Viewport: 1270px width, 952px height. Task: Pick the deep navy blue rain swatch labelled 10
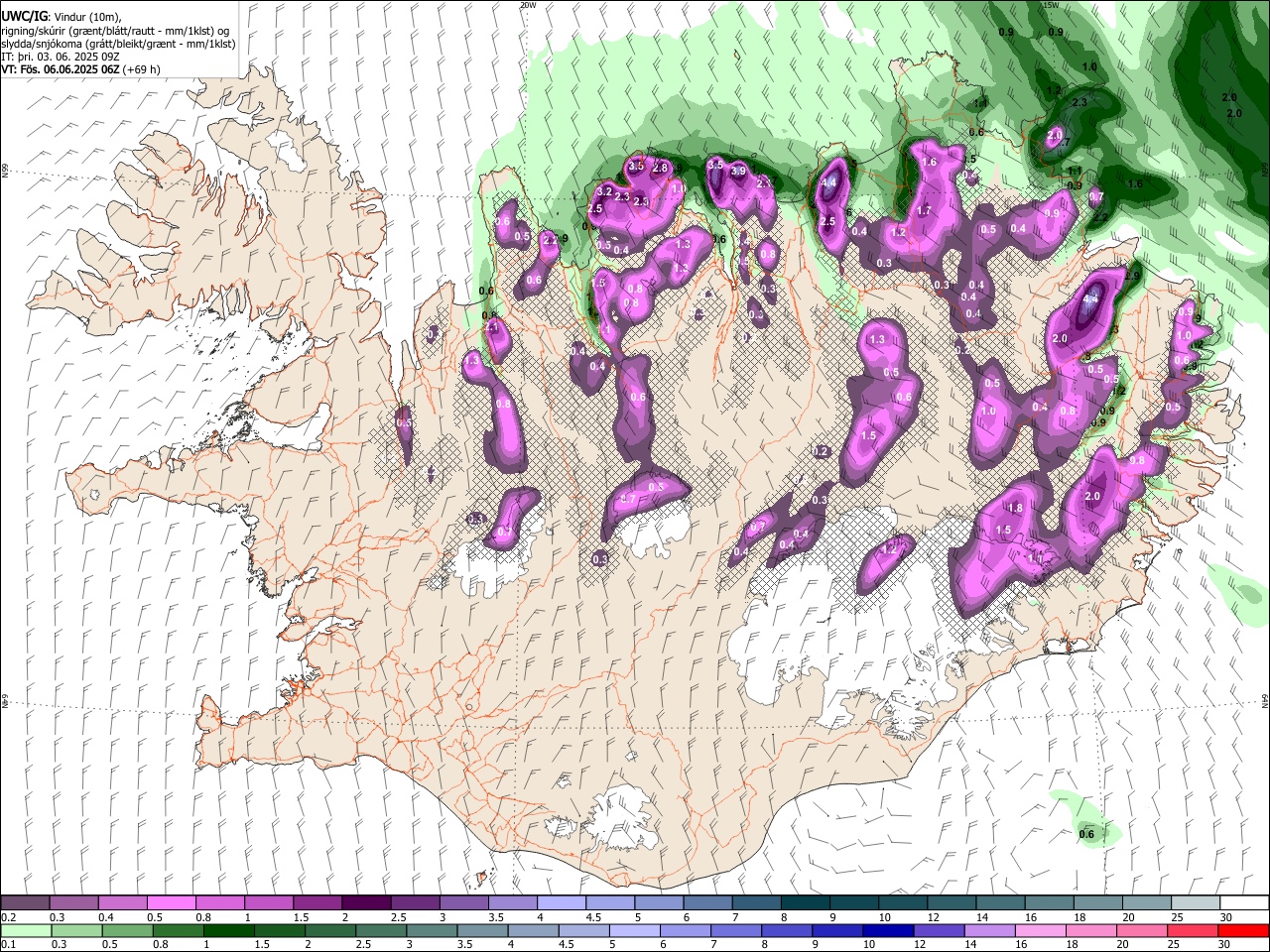889,930
